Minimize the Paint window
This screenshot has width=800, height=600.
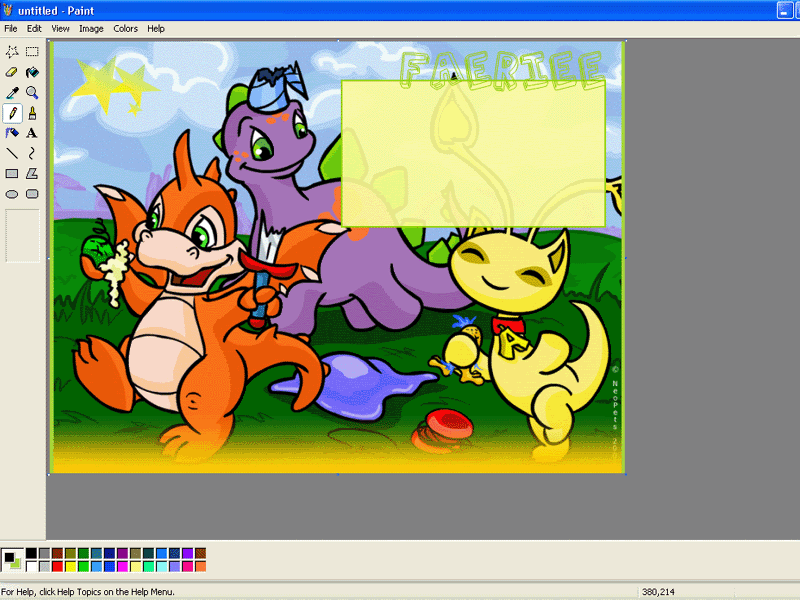point(784,10)
